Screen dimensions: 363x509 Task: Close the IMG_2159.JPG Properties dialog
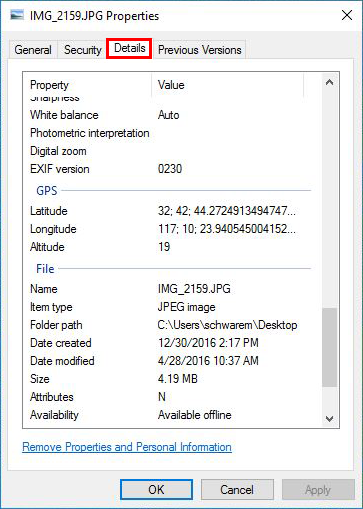coord(347,15)
